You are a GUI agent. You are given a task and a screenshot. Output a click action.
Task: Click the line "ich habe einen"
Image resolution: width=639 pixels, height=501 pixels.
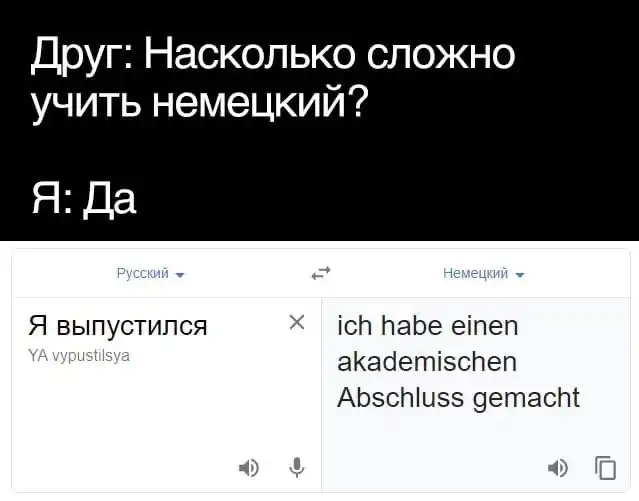(x=427, y=326)
